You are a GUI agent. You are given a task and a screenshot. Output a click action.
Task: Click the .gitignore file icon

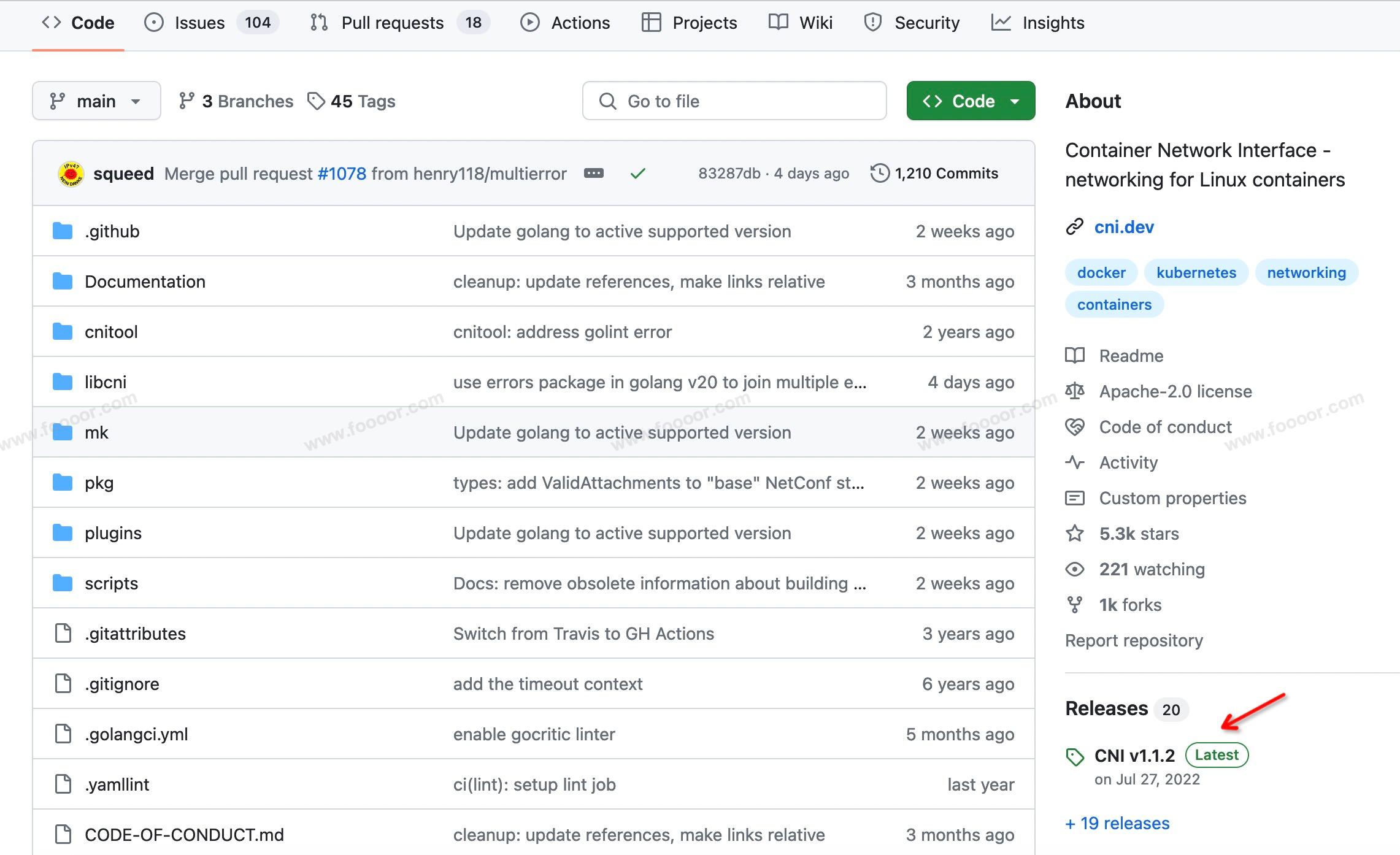(x=63, y=683)
